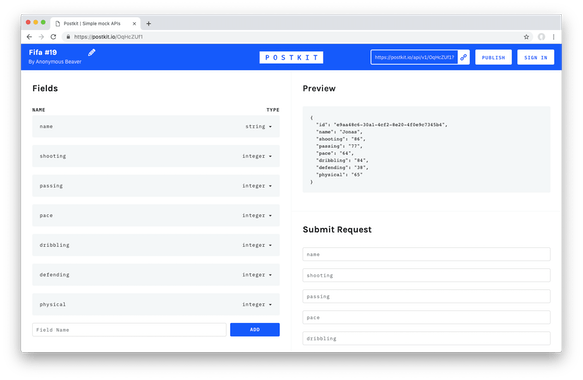
Task: Open type dropdown for shooting field
Action: (x=257, y=156)
